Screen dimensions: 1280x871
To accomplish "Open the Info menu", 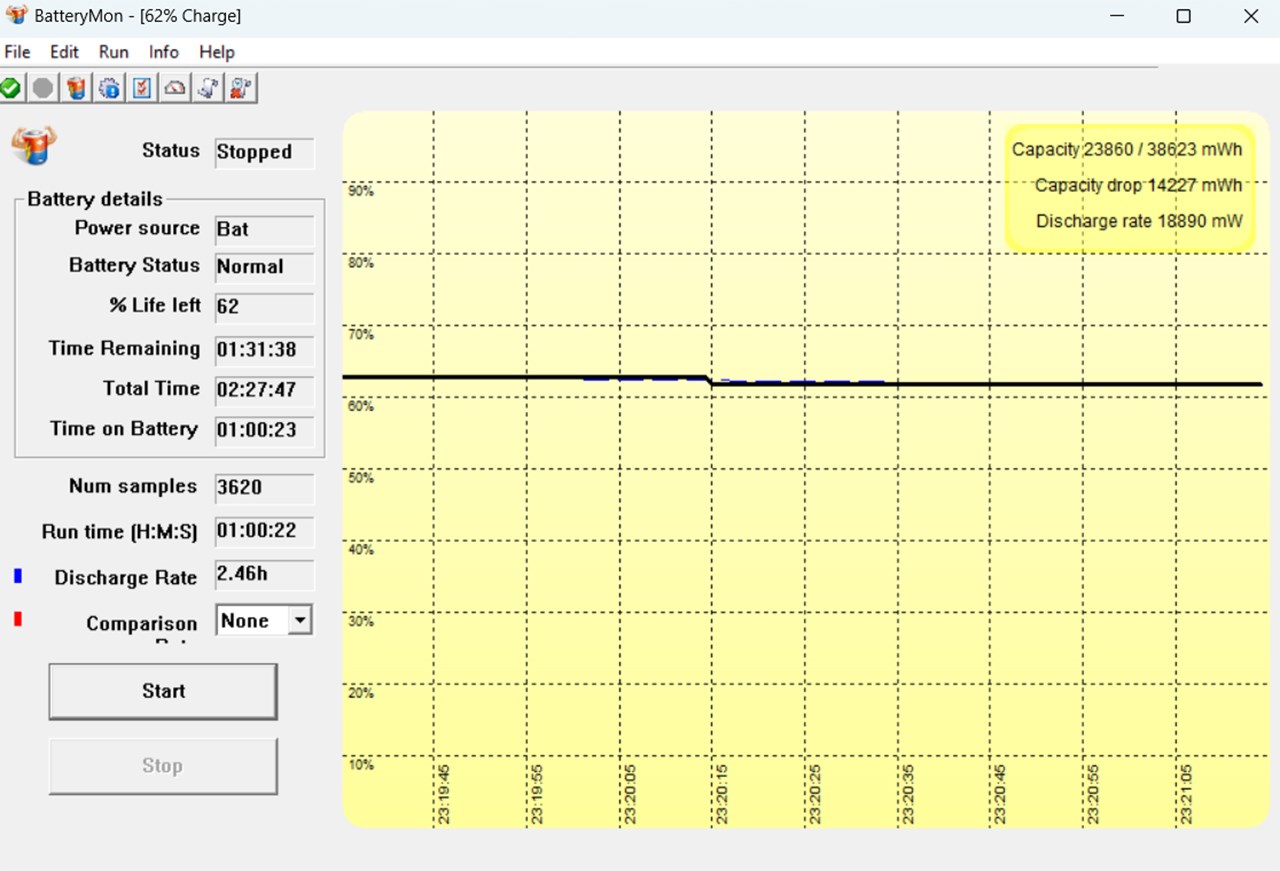I will coord(164,52).
